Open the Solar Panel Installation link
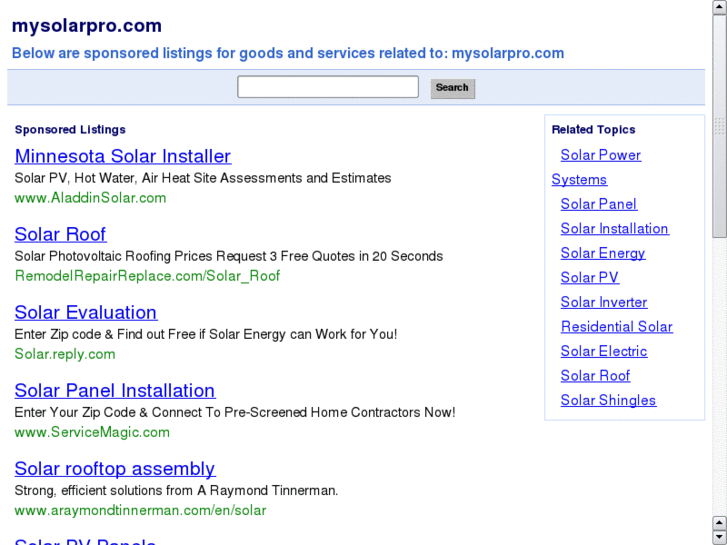This screenshot has height=545, width=727. (x=115, y=390)
